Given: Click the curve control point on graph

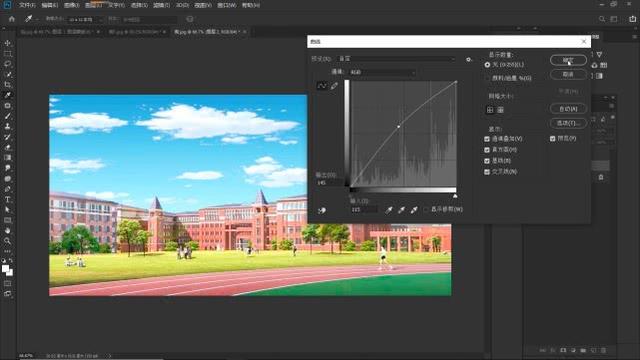Looking at the screenshot, I should click(399, 127).
